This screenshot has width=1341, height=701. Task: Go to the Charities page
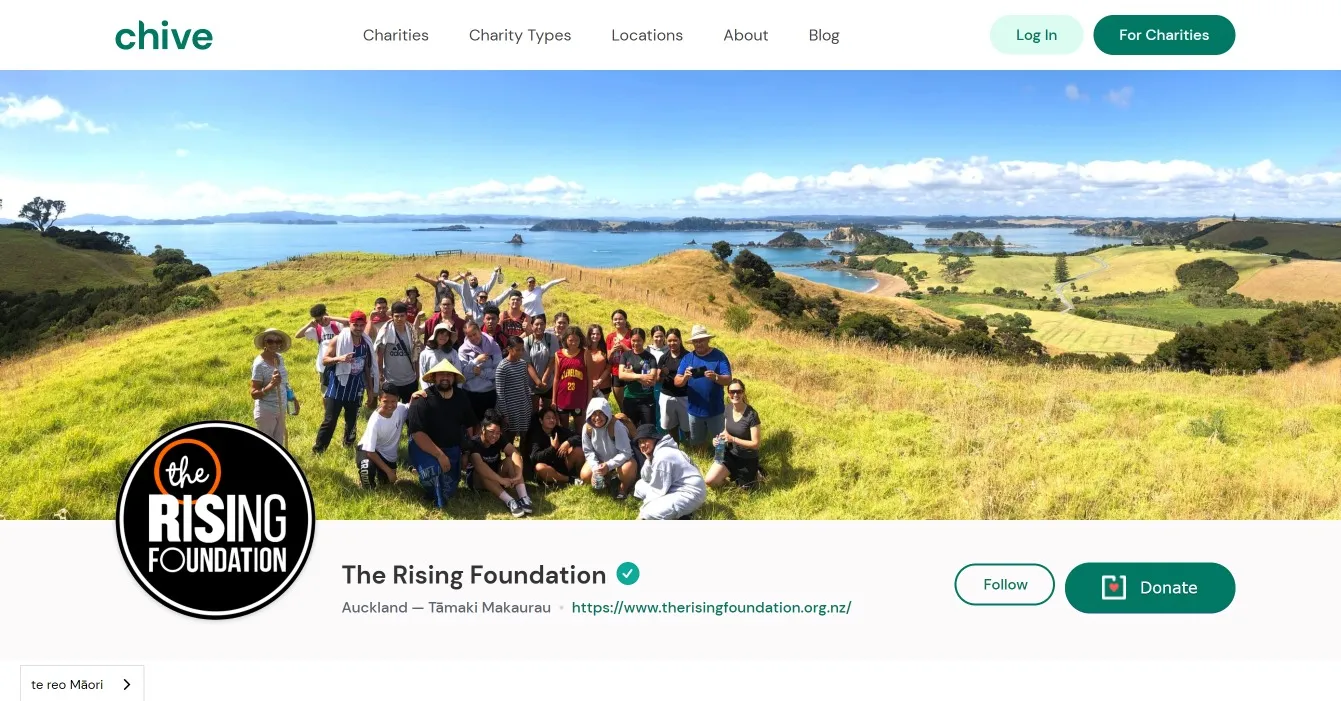(396, 35)
